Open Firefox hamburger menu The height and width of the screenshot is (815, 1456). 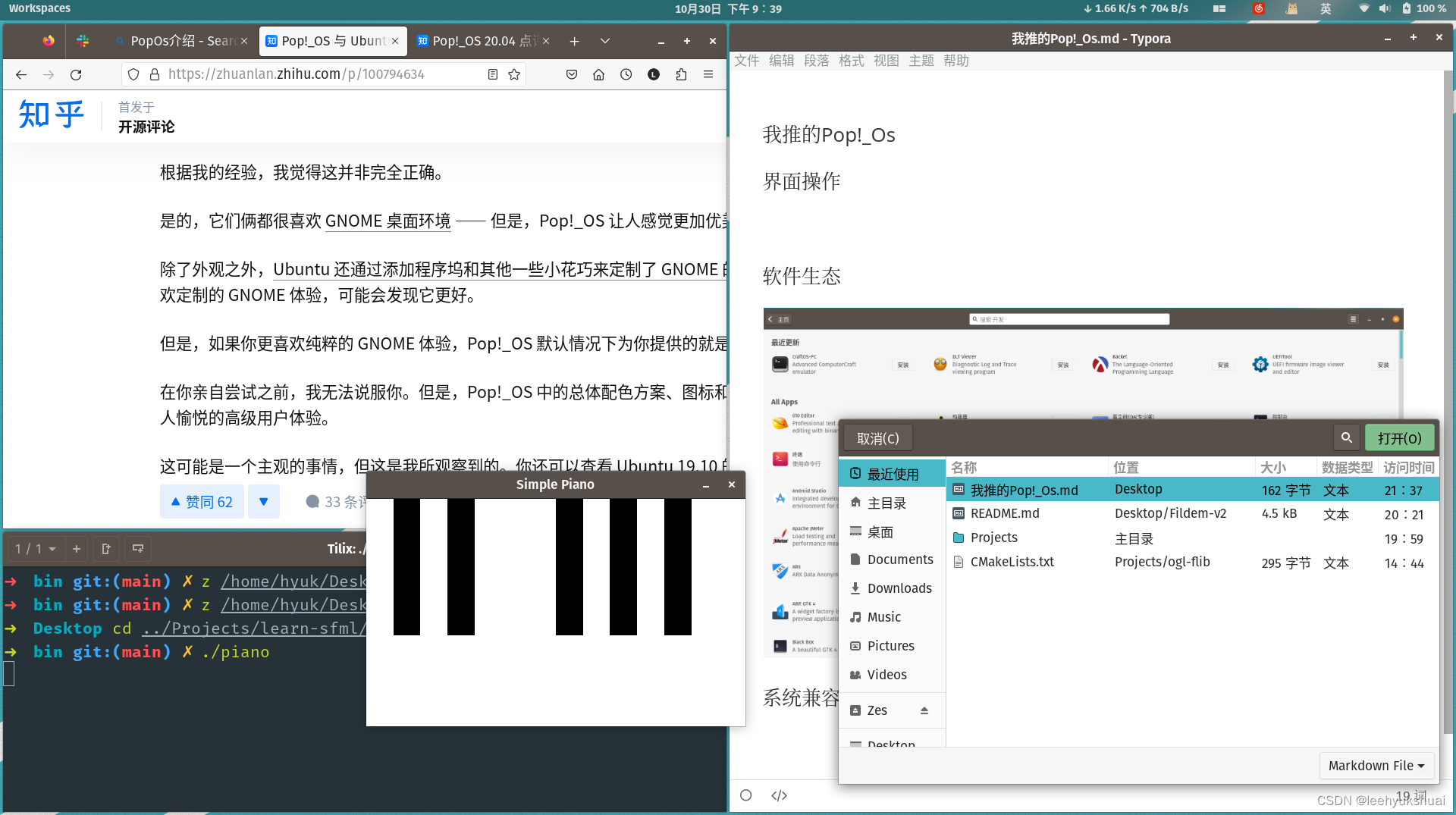(708, 74)
